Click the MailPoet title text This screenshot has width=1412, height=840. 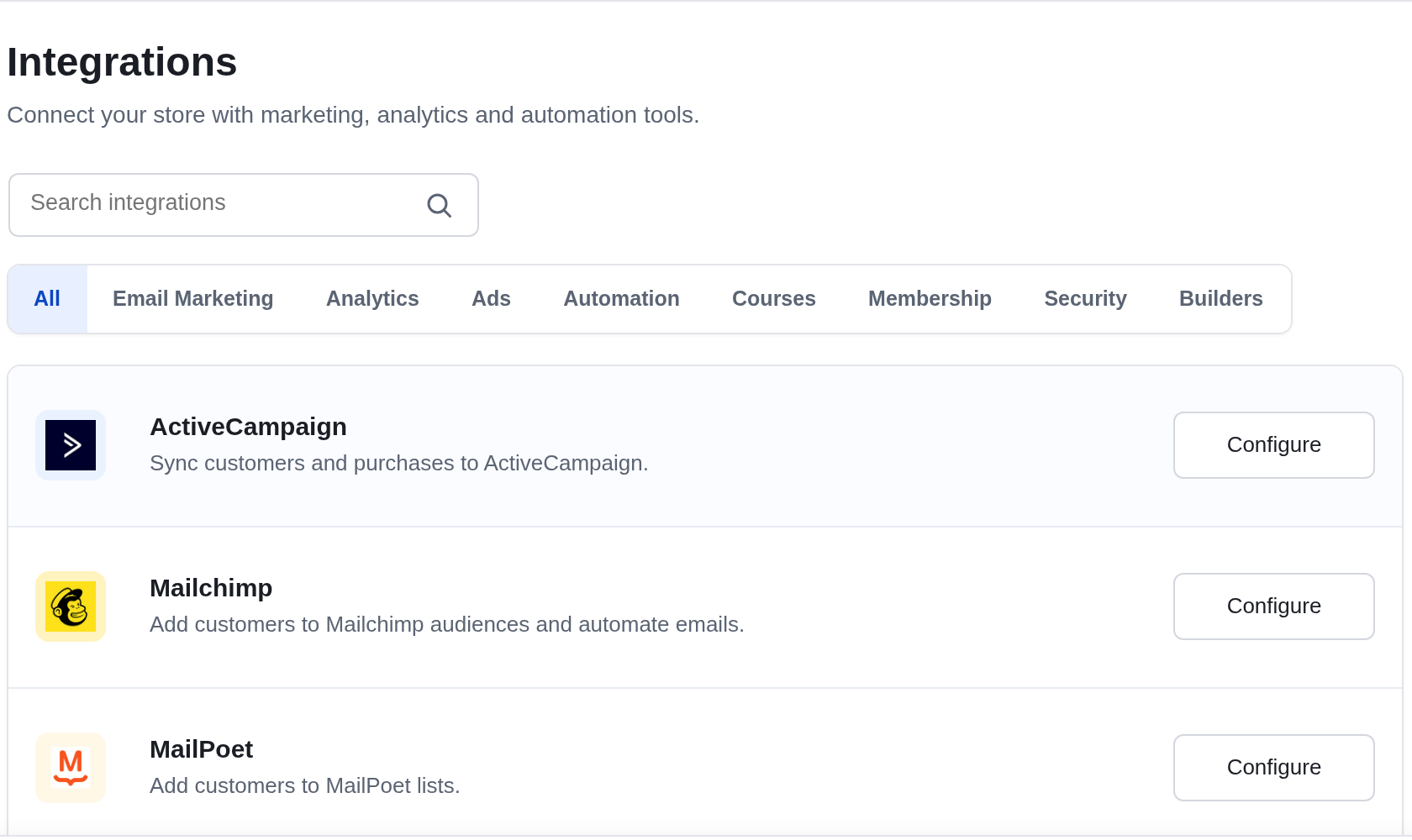click(x=201, y=749)
